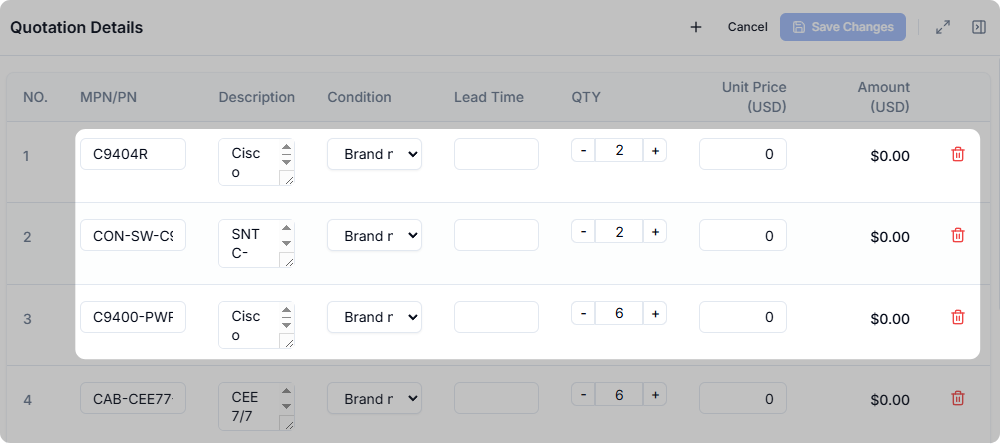The image size is (1000, 444).
Task: Increase quantity for row 1
Action: click(655, 150)
